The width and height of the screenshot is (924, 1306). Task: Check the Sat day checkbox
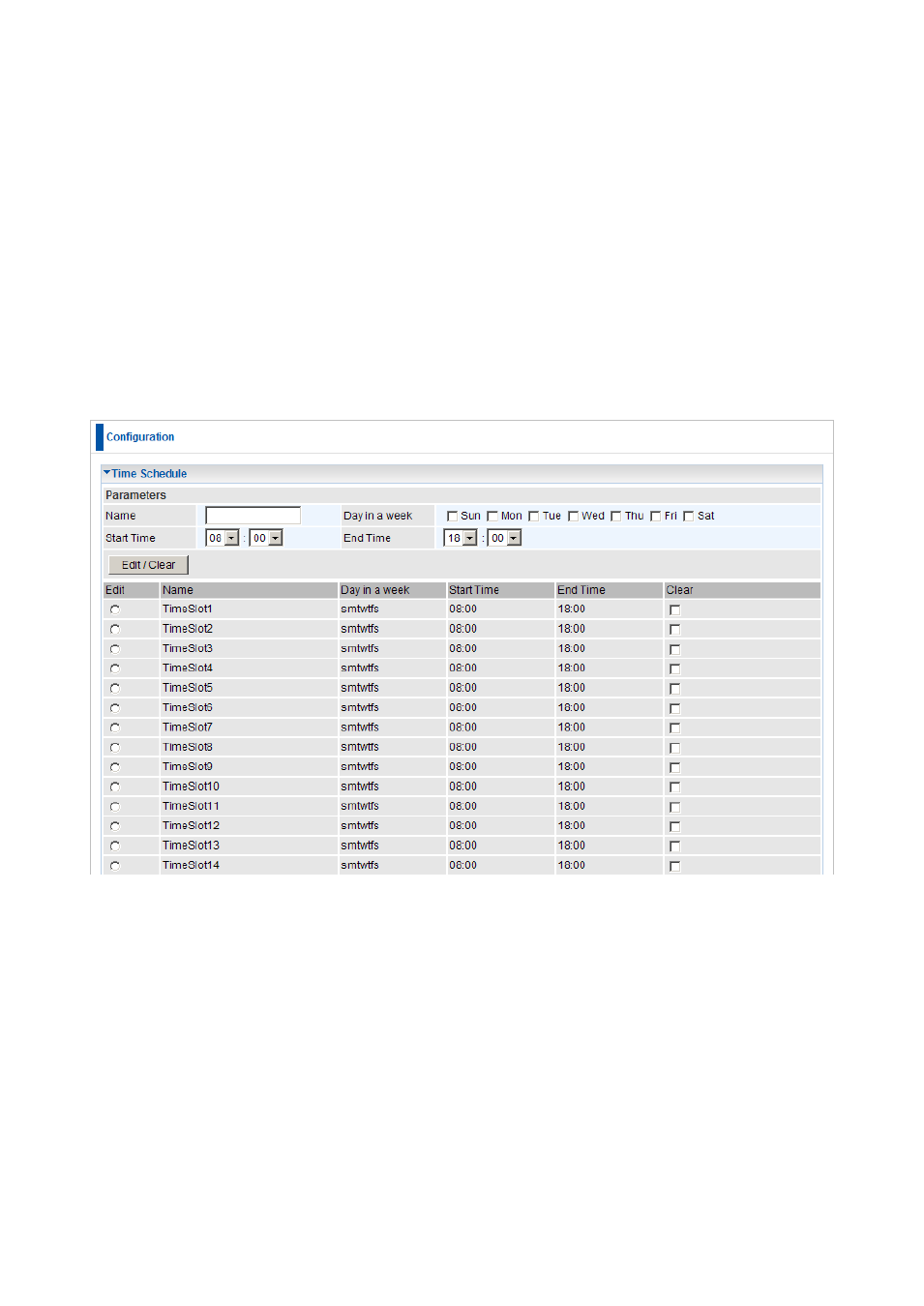click(x=688, y=517)
